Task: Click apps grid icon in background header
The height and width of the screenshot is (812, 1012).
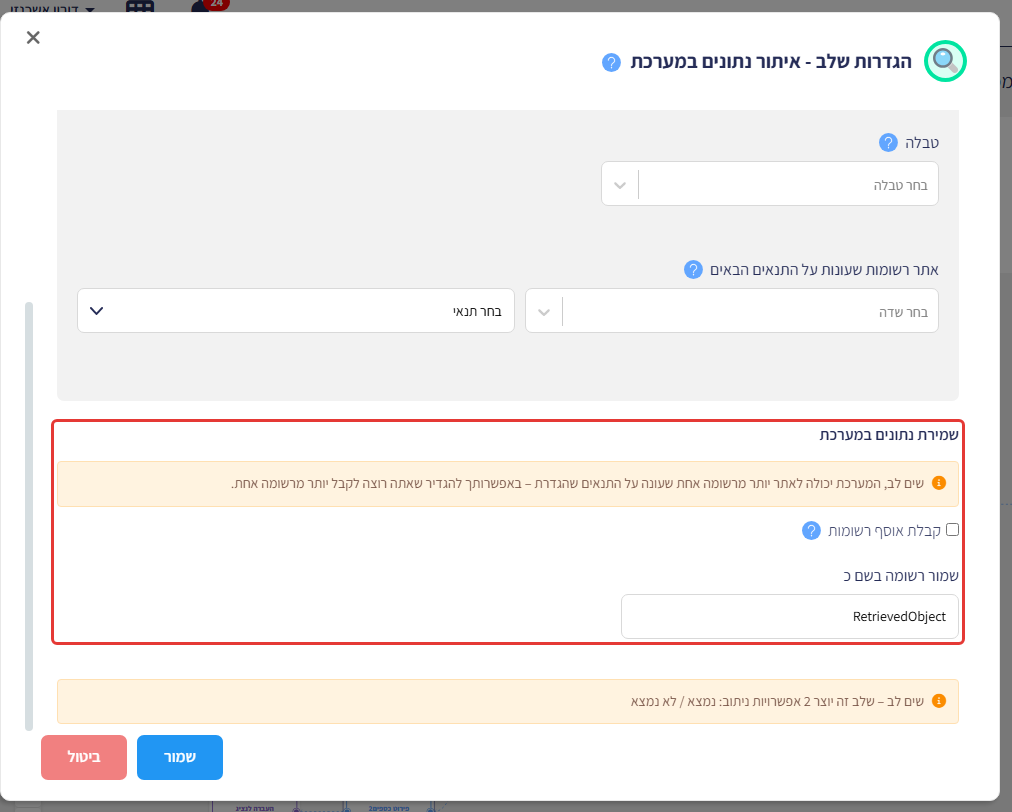Action: (139, 6)
